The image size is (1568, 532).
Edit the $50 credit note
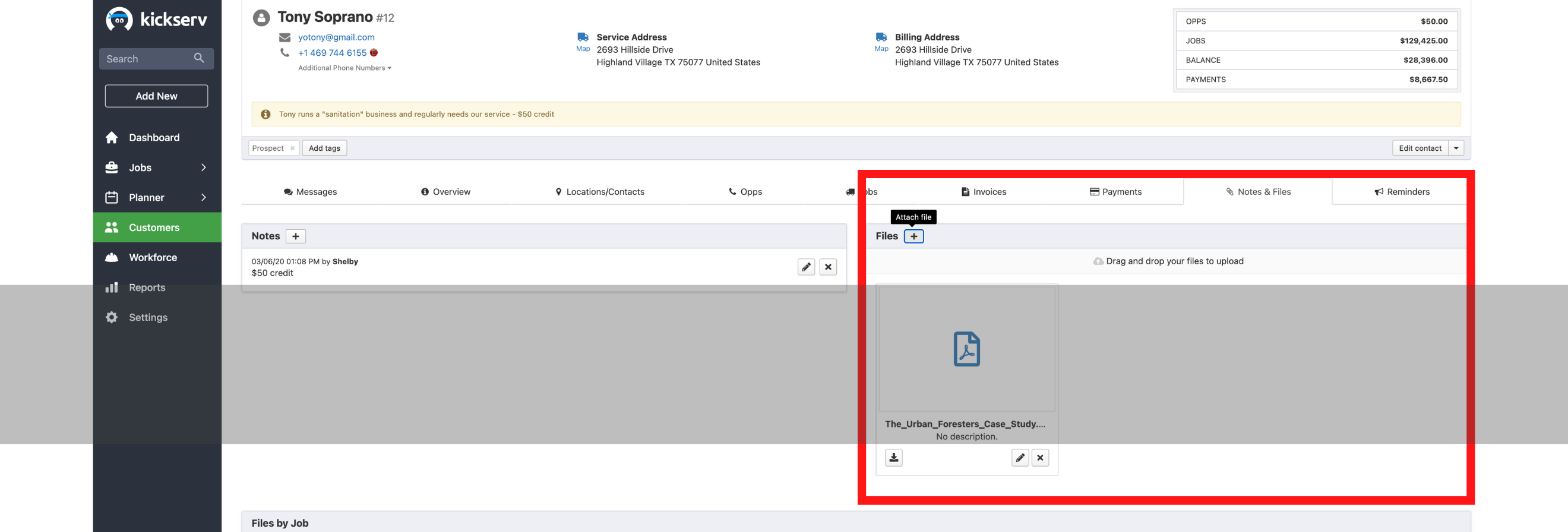pyautogui.click(x=806, y=267)
